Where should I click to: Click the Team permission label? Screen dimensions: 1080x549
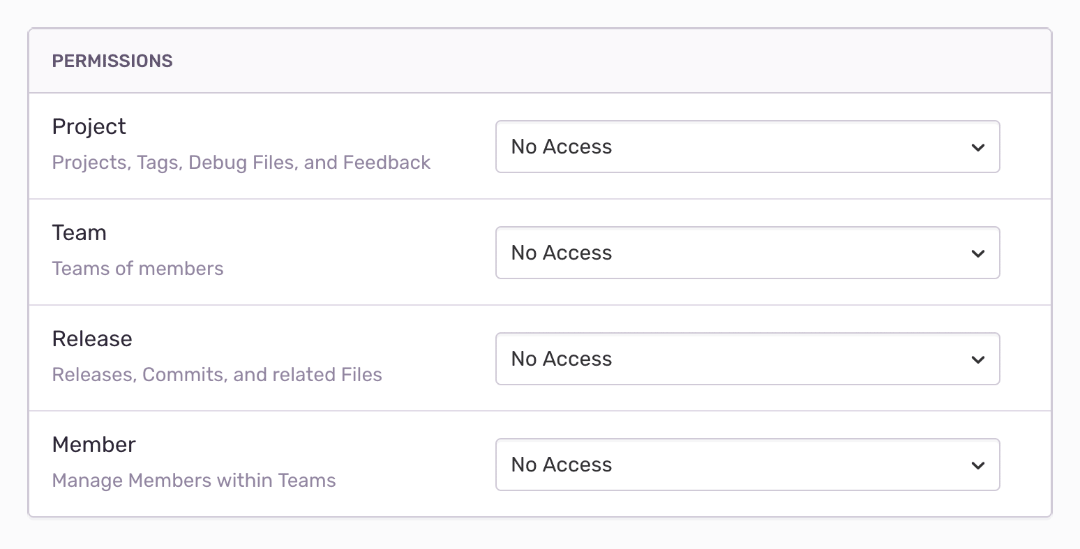[x=79, y=233]
